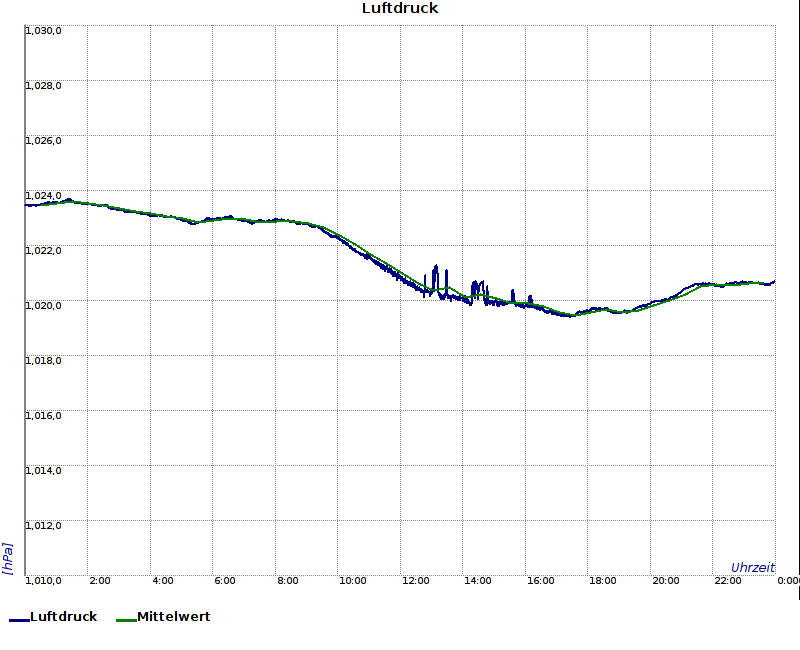The image size is (800, 650).
Task: Click the 1,022,0 y-axis value
Action: [x=43, y=251]
